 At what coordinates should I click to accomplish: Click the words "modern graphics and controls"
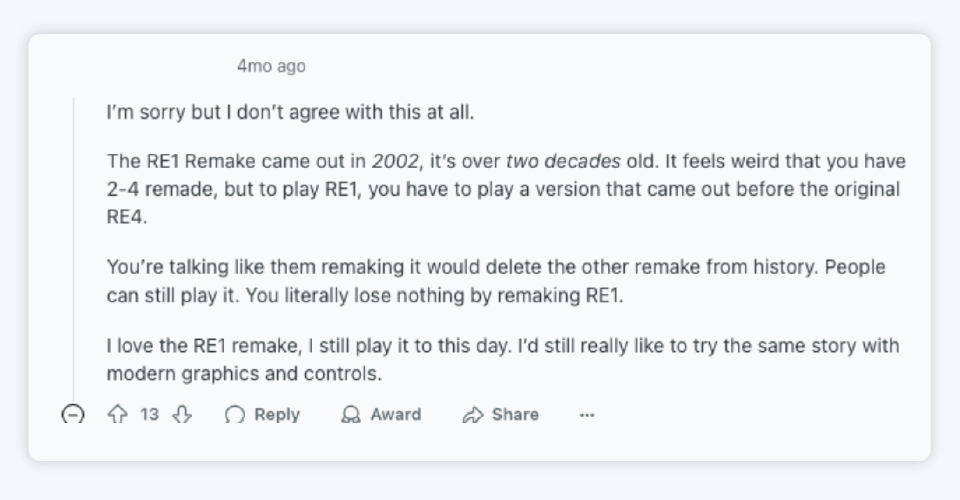tap(245, 373)
